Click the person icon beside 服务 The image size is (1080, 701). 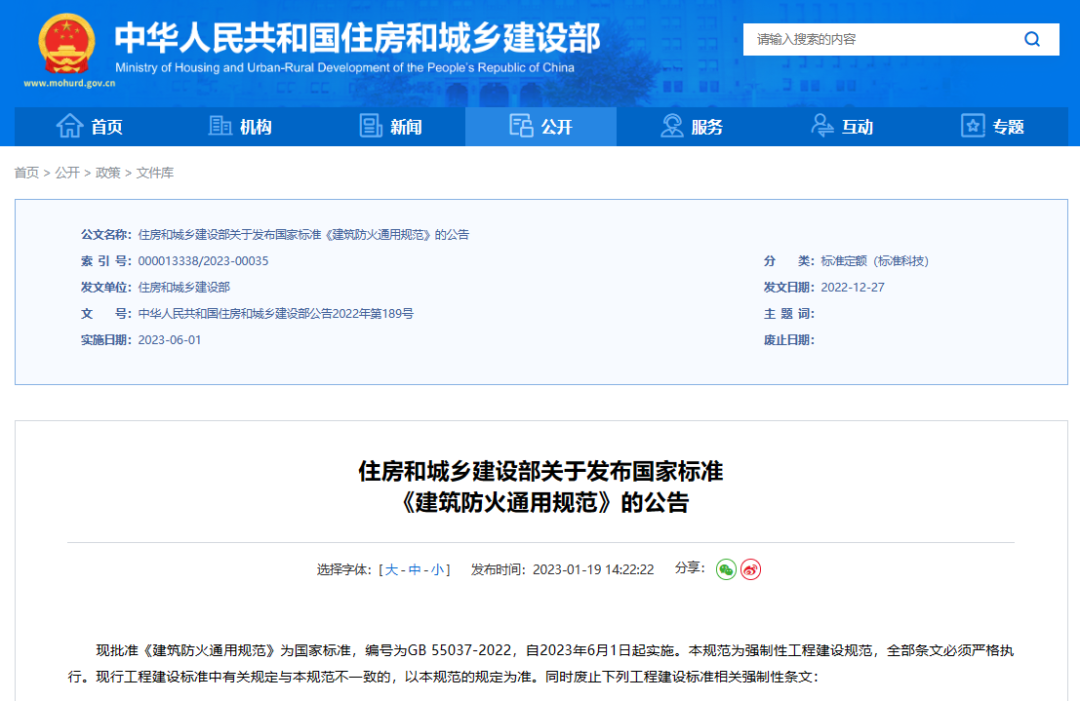(672, 126)
